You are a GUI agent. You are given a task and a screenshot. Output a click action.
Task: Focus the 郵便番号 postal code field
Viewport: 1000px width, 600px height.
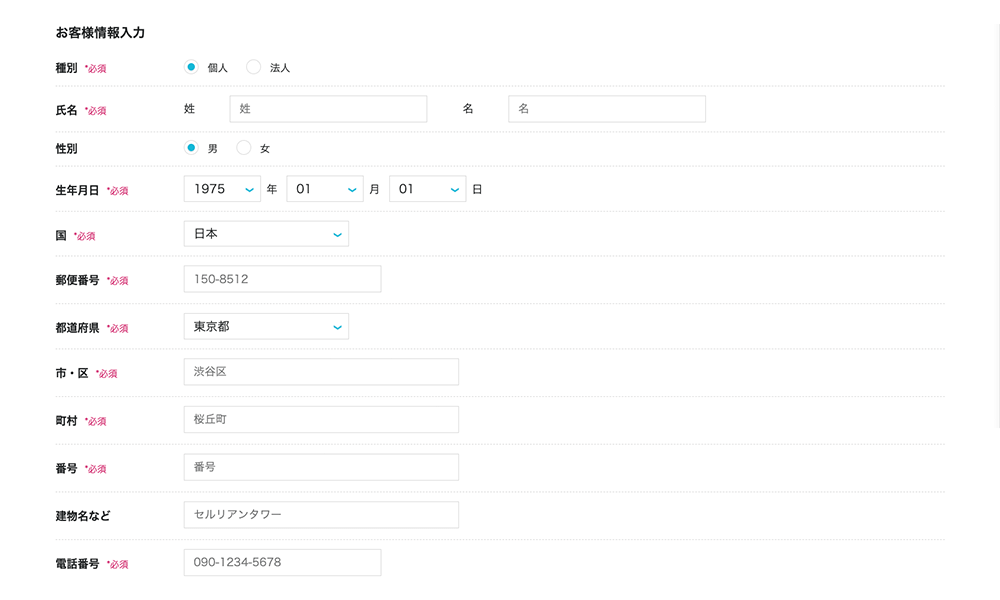coord(282,279)
